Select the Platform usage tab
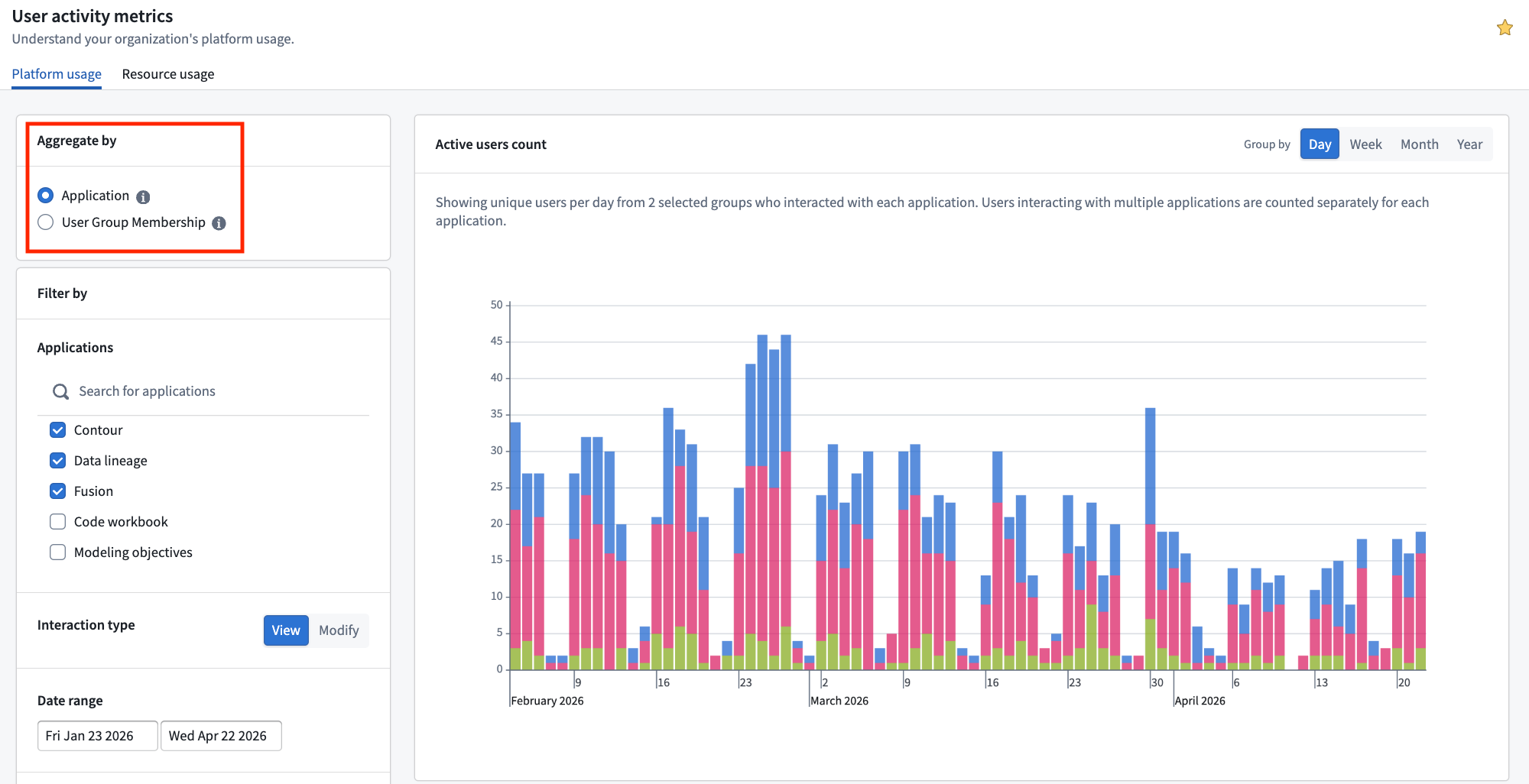 tap(57, 73)
